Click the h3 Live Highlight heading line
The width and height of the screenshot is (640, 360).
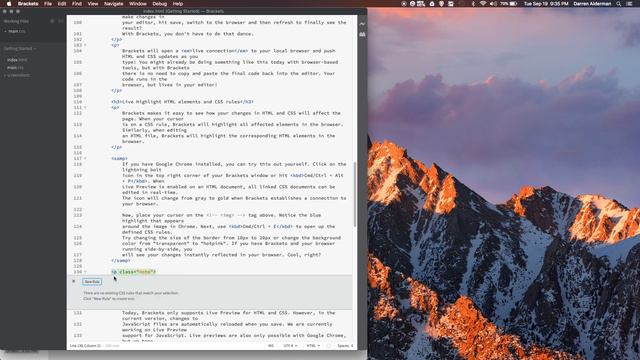click(182, 102)
